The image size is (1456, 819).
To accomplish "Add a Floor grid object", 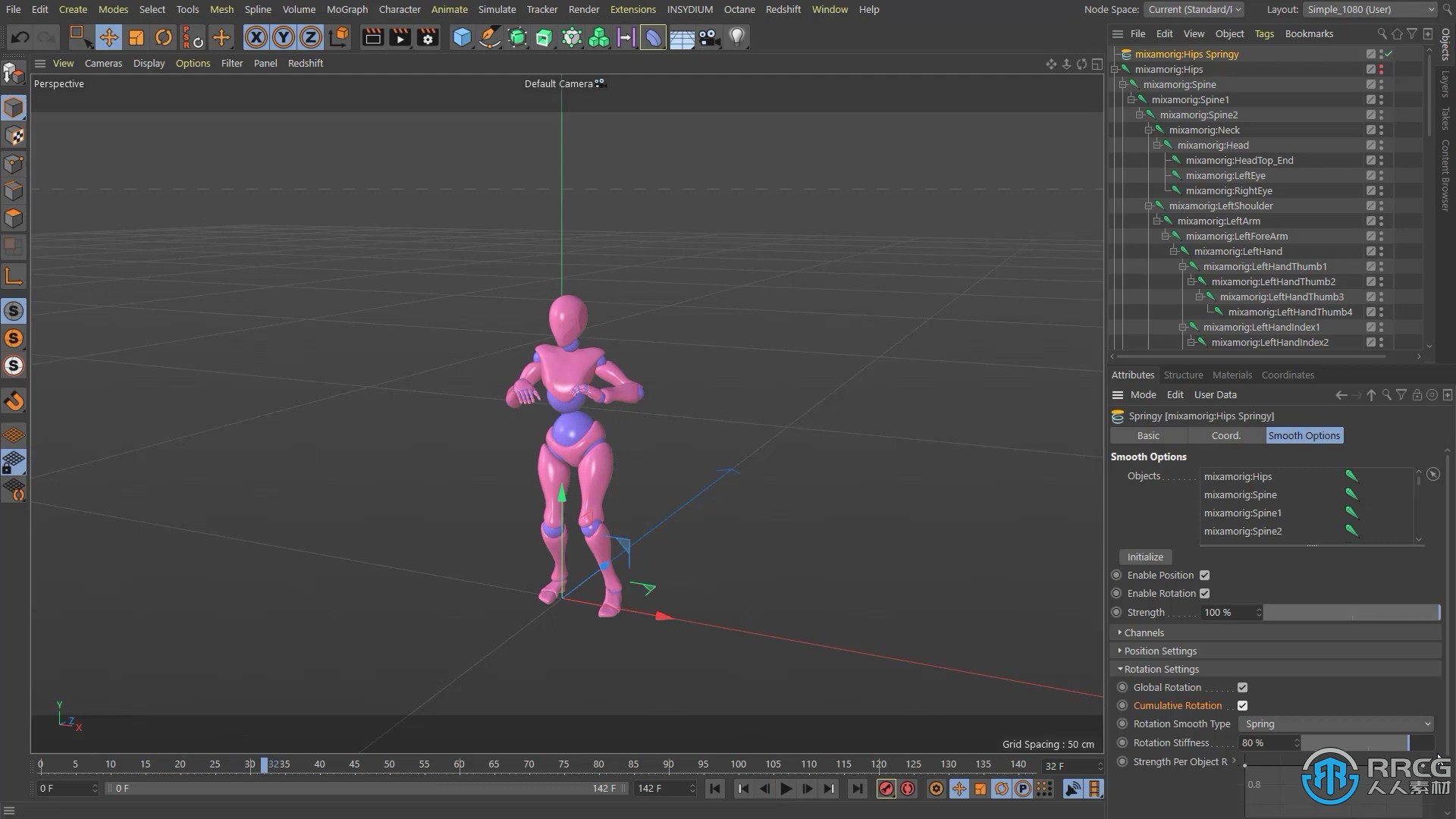I will tap(682, 37).
